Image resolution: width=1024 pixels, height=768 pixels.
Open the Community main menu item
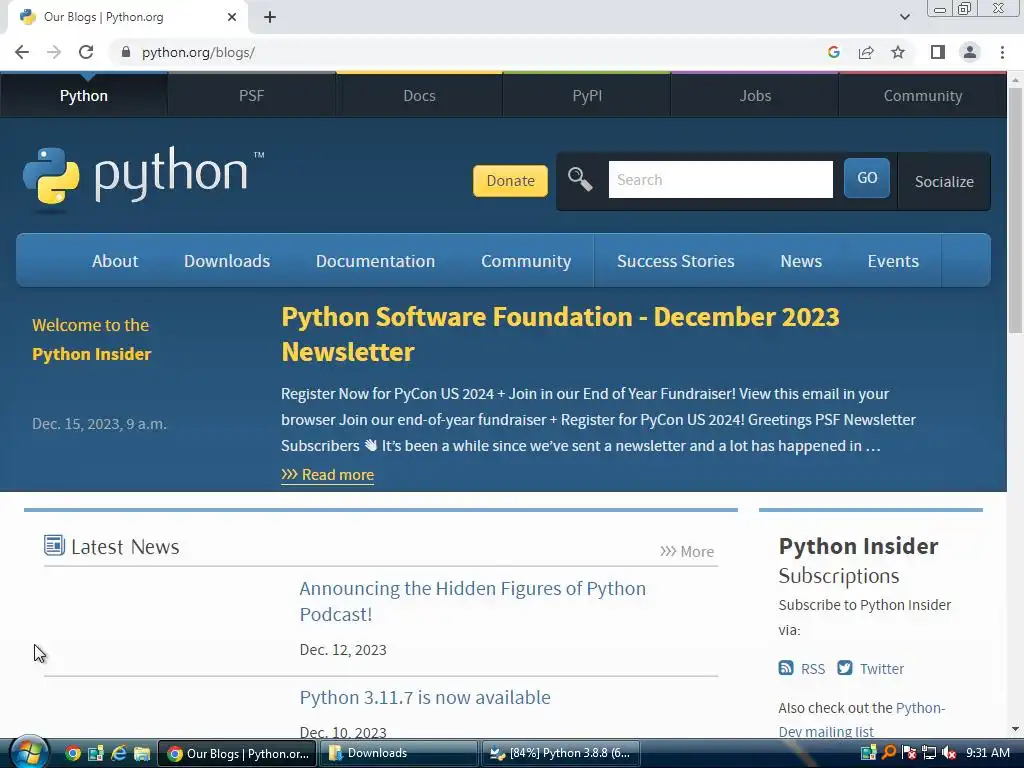point(526,261)
